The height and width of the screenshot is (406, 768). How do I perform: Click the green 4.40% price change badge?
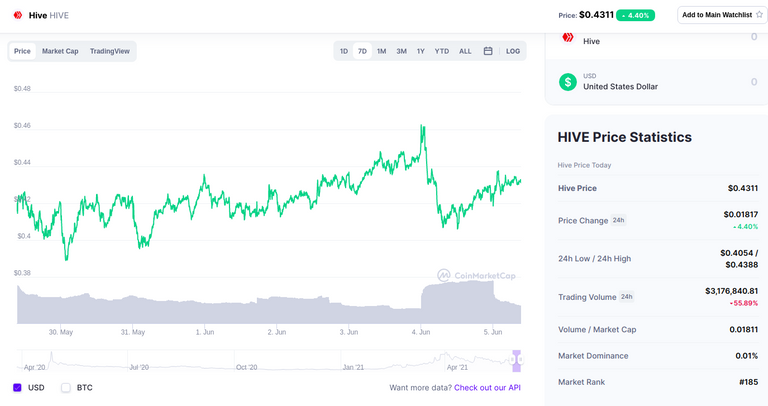[x=635, y=15]
